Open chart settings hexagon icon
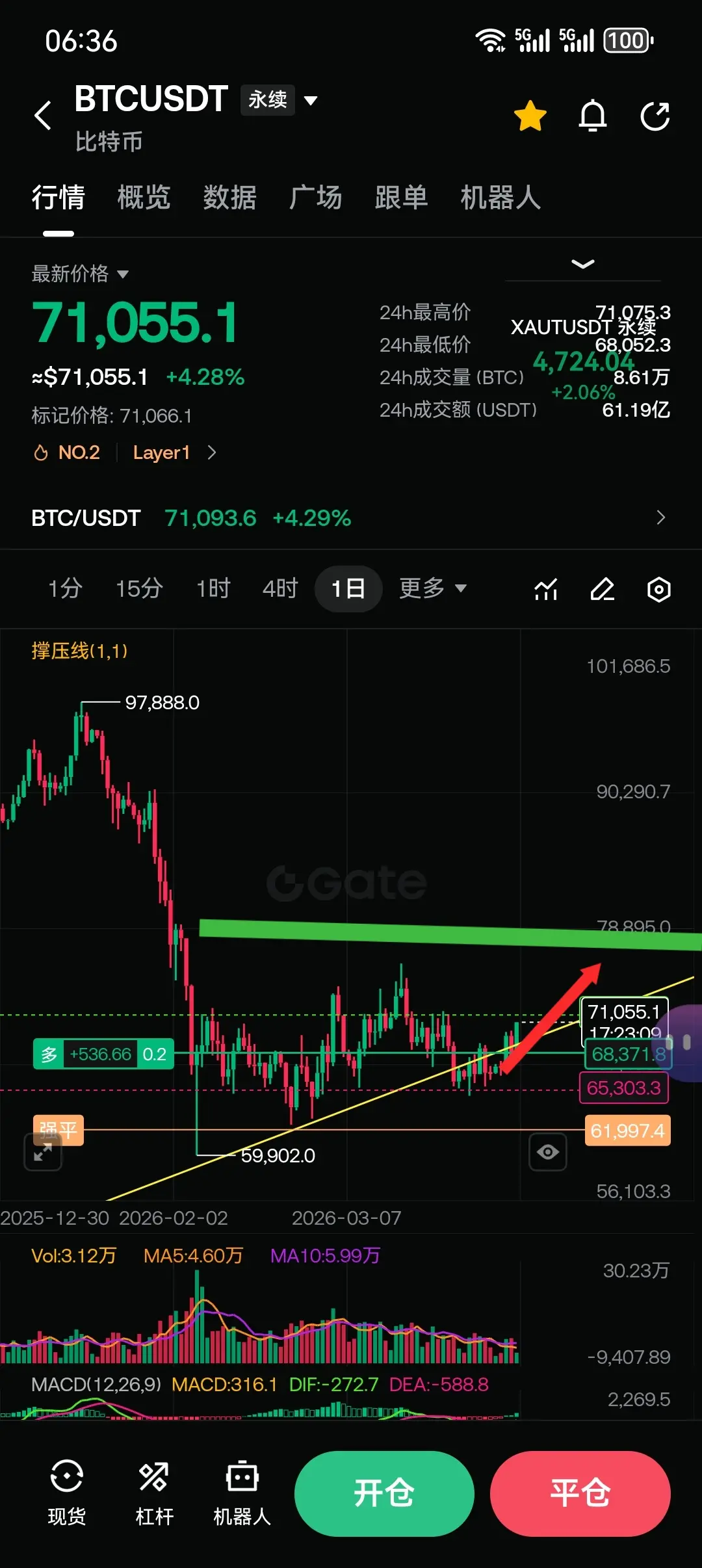The width and height of the screenshot is (702, 1568). pyautogui.click(x=658, y=589)
